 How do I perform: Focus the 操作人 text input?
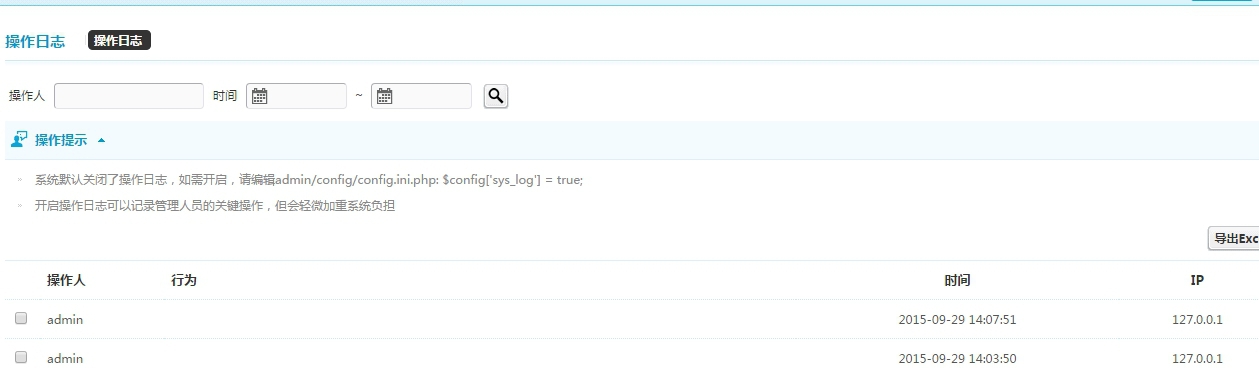coord(129,96)
